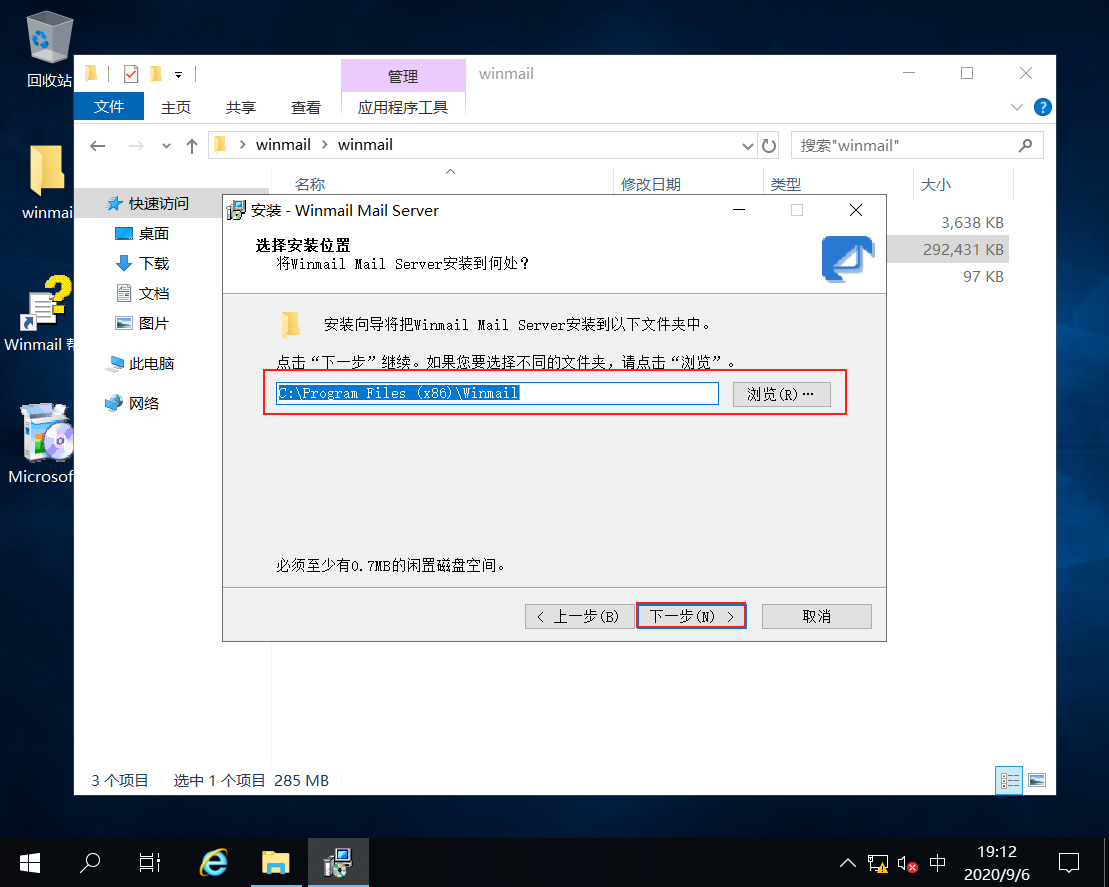Open Task View from the taskbar
This screenshot has width=1109, height=887.
(149, 862)
